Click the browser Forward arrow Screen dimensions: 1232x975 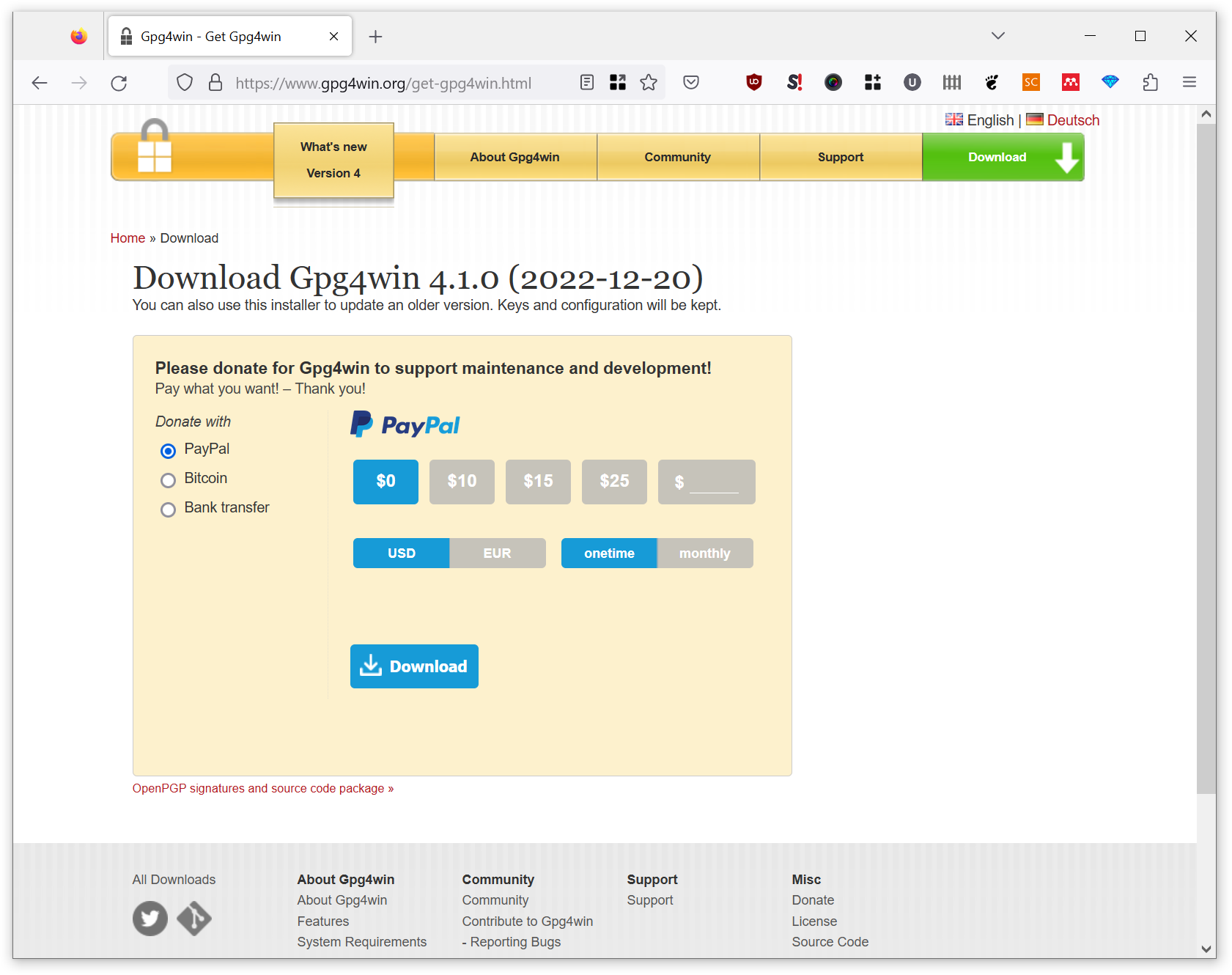79,83
